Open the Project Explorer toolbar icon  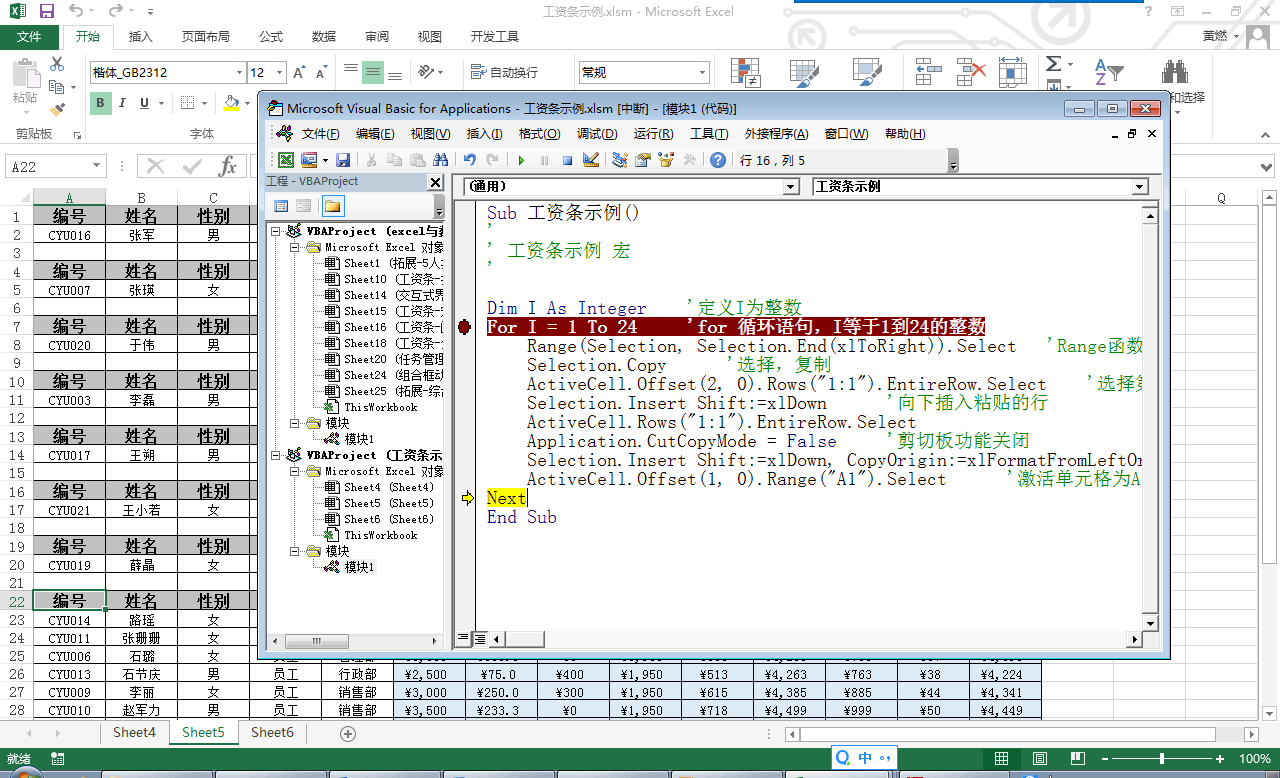[x=620, y=160]
